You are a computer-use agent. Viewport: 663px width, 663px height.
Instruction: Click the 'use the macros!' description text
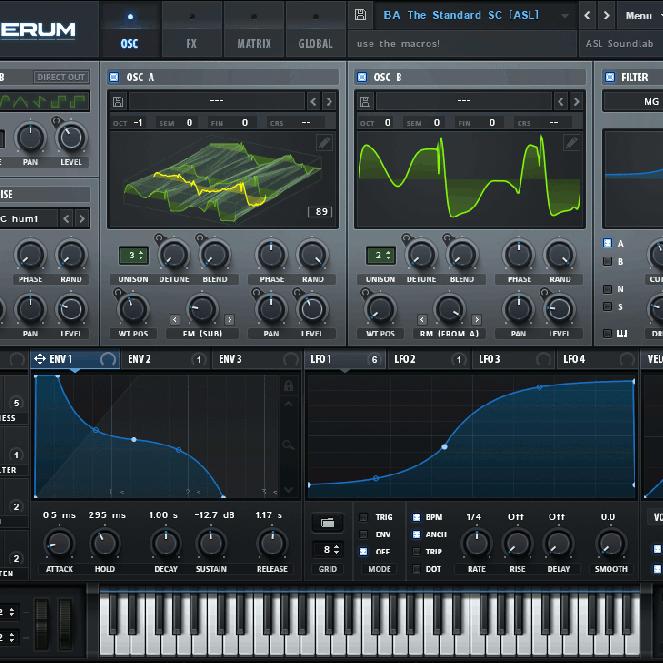(398, 44)
